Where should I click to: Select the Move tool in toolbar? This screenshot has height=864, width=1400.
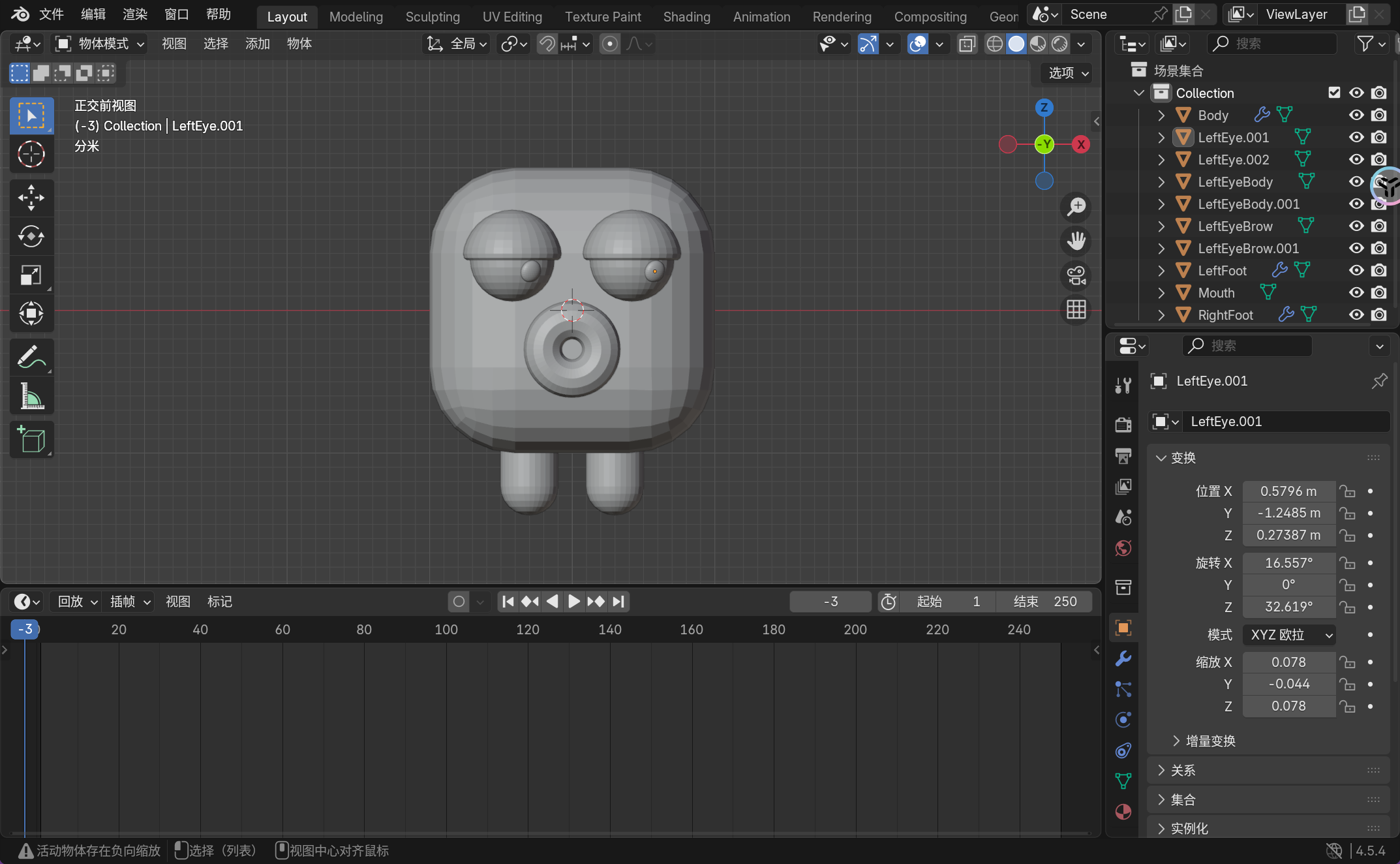(x=31, y=198)
